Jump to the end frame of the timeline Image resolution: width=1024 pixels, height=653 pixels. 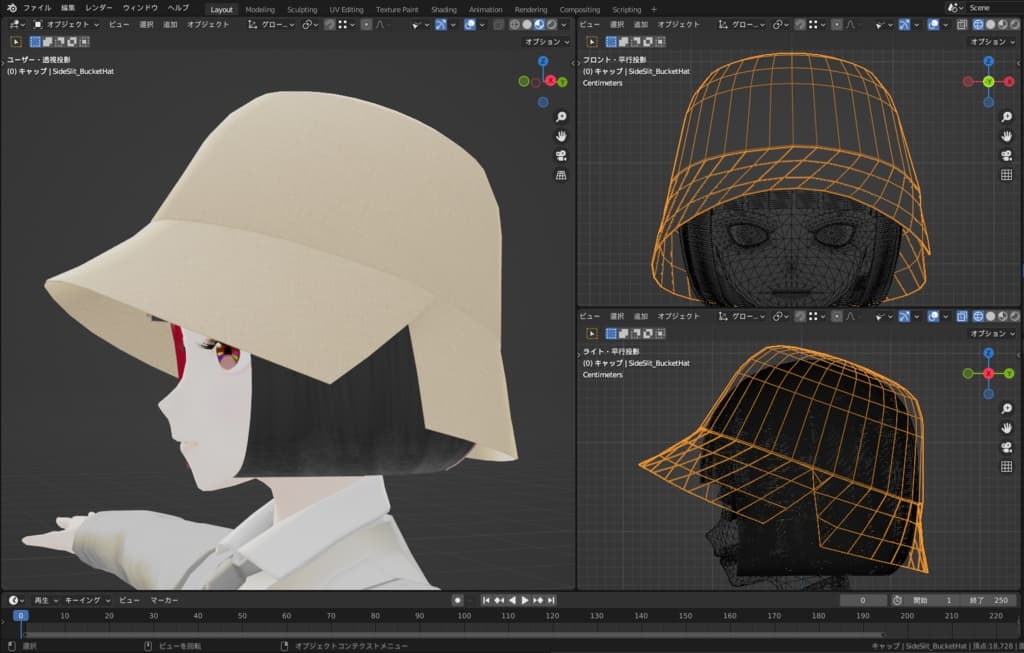tap(553, 600)
